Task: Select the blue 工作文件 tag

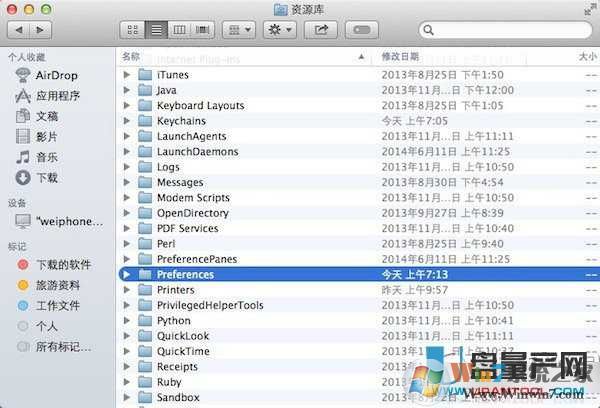Action: tap(48, 305)
